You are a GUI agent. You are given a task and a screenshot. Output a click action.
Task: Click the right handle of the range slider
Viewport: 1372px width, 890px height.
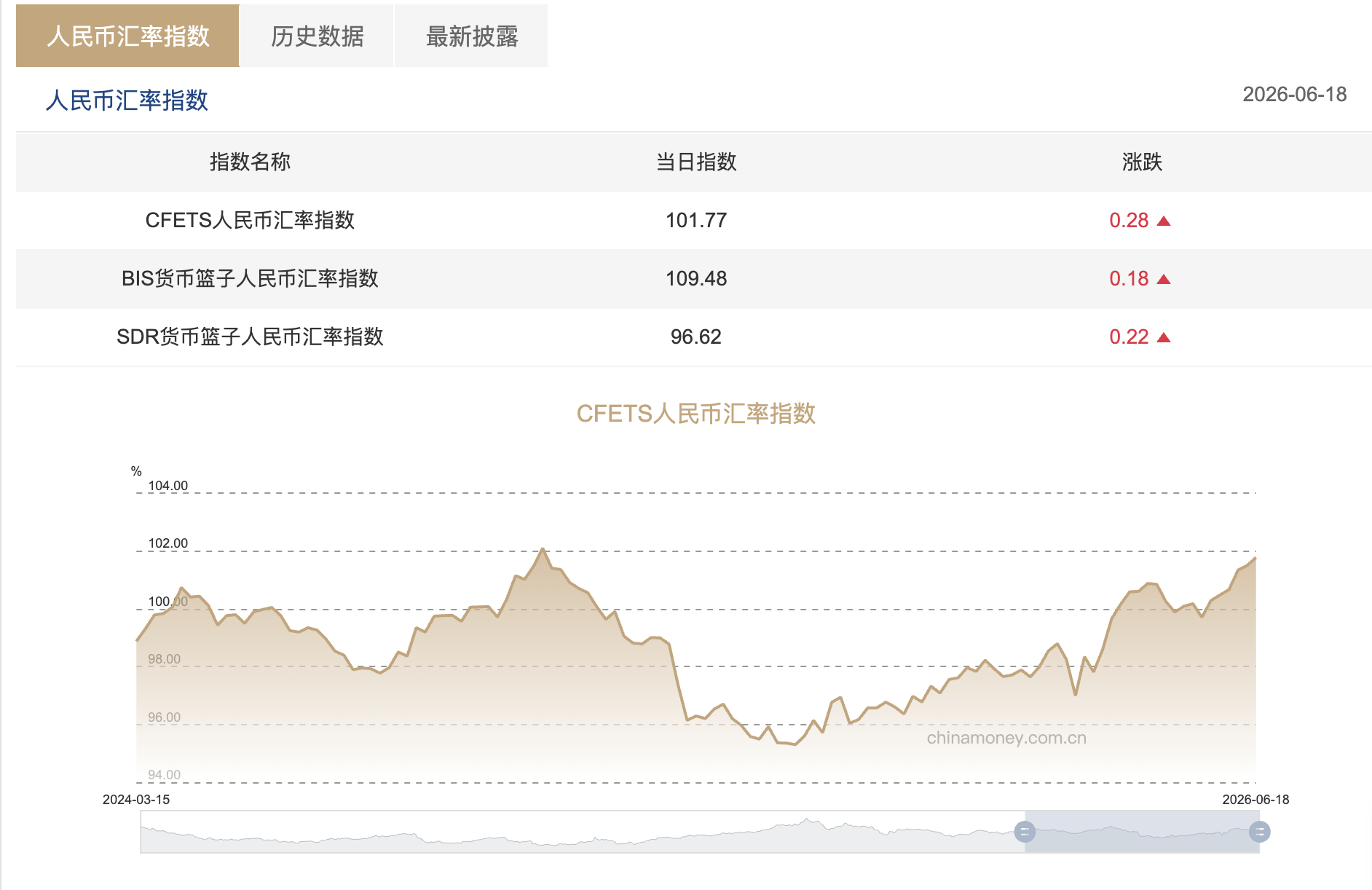[1259, 832]
